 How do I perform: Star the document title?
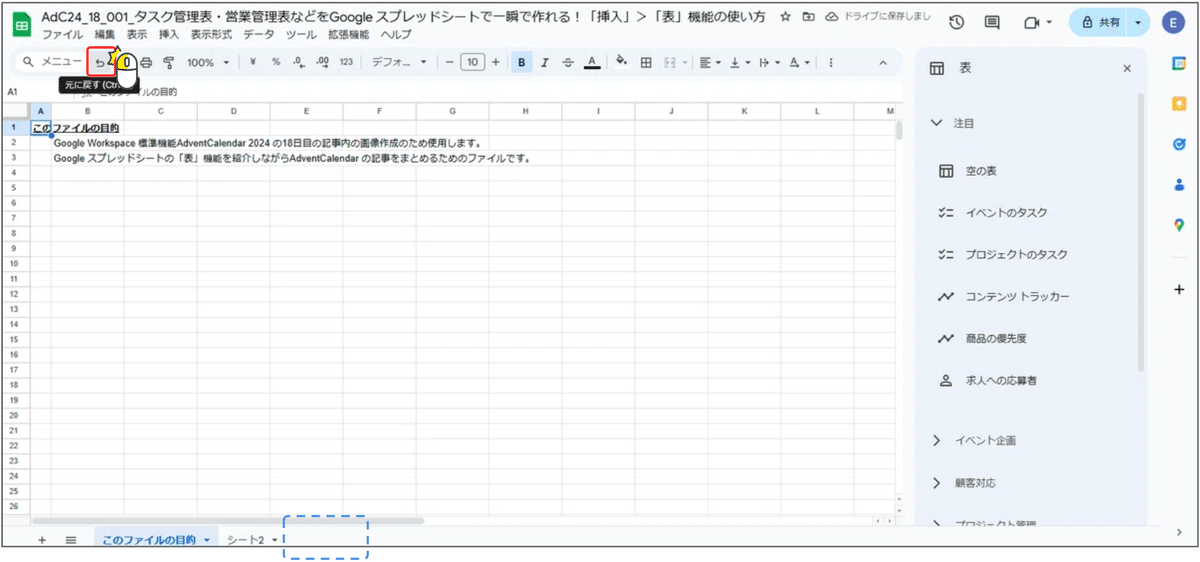pyautogui.click(x=785, y=18)
